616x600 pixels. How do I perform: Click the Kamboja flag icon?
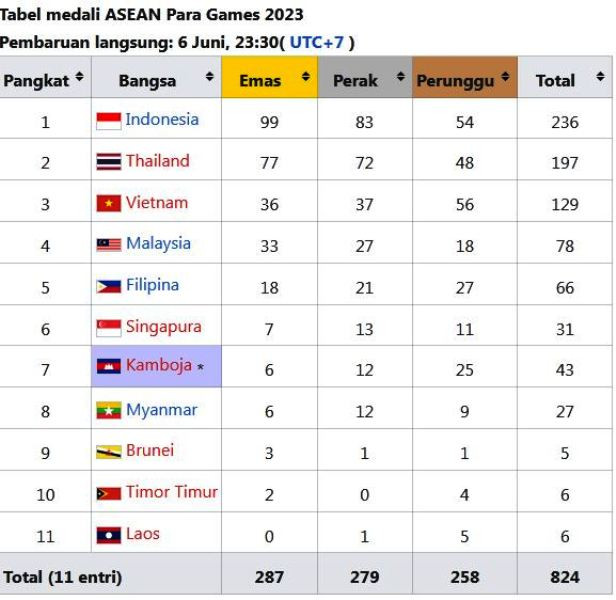click(x=109, y=366)
